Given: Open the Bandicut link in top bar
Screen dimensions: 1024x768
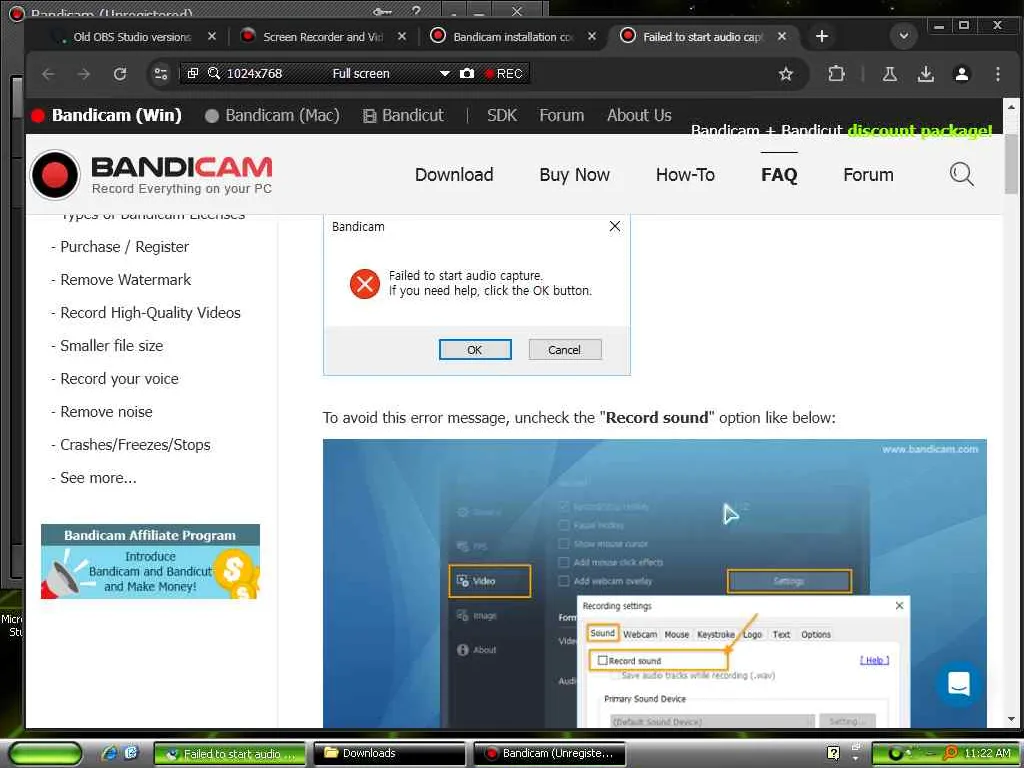Looking at the screenshot, I should tap(404, 116).
